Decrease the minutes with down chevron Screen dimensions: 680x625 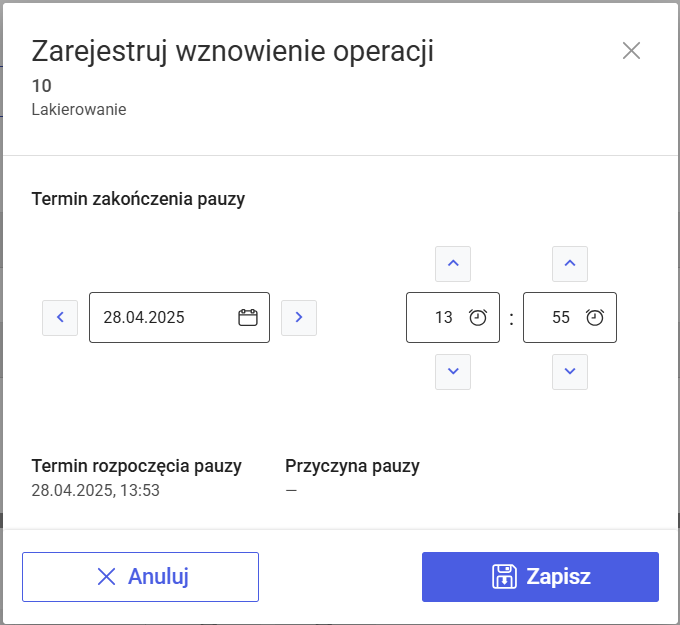pos(570,372)
